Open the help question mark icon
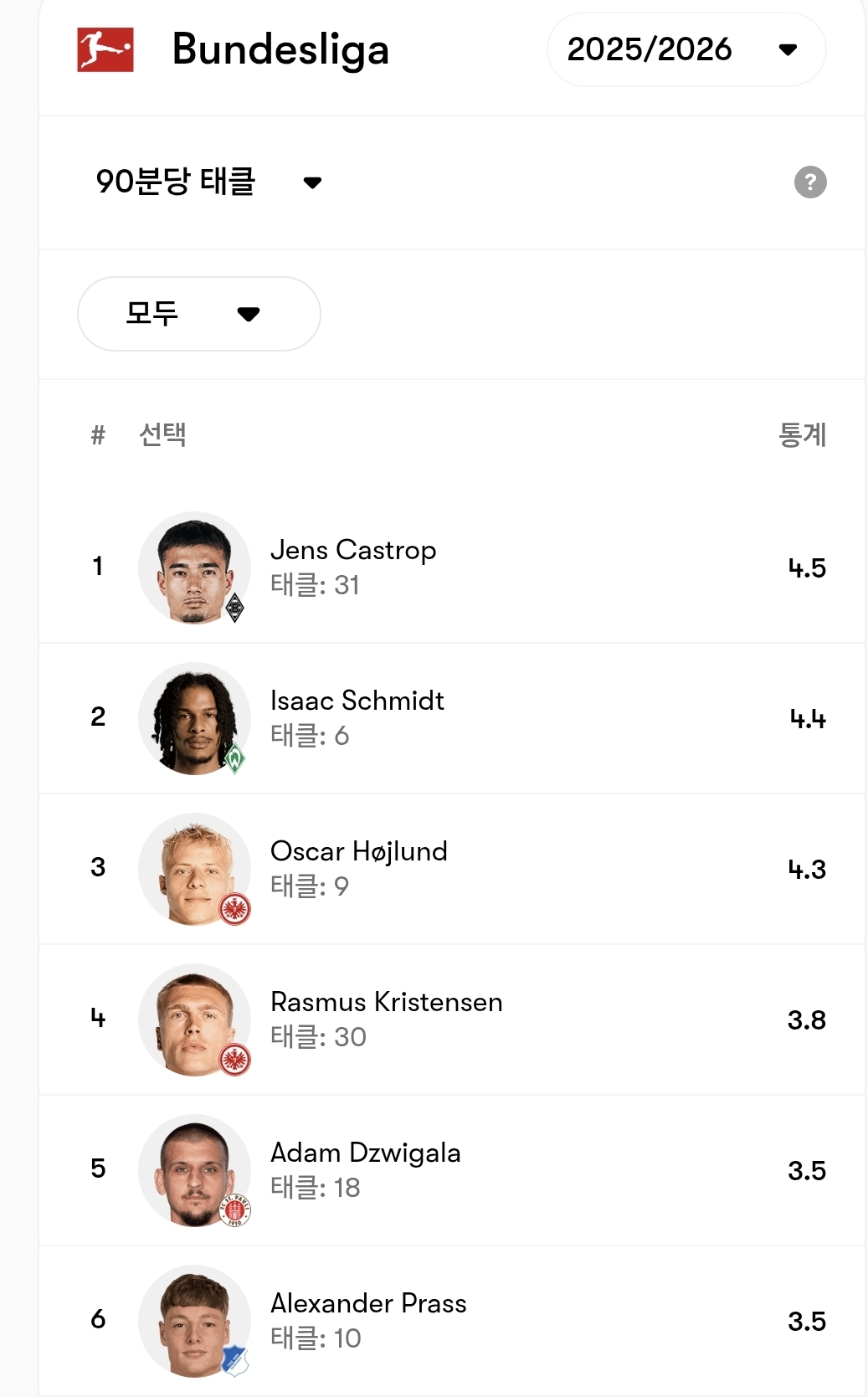The height and width of the screenshot is (1397, 868). (x=809, y=182)
